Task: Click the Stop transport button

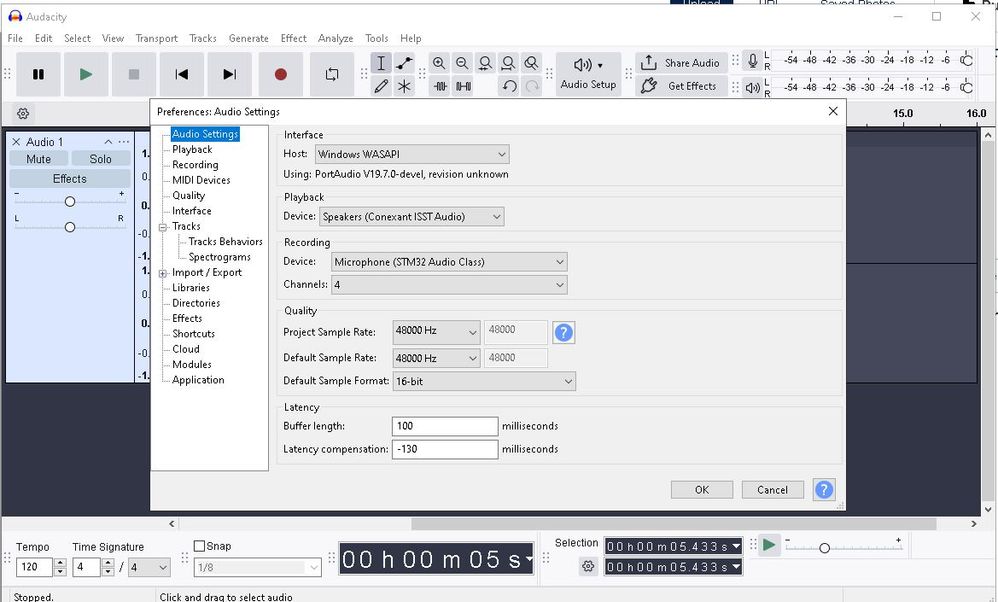Action: pos(134,74)
